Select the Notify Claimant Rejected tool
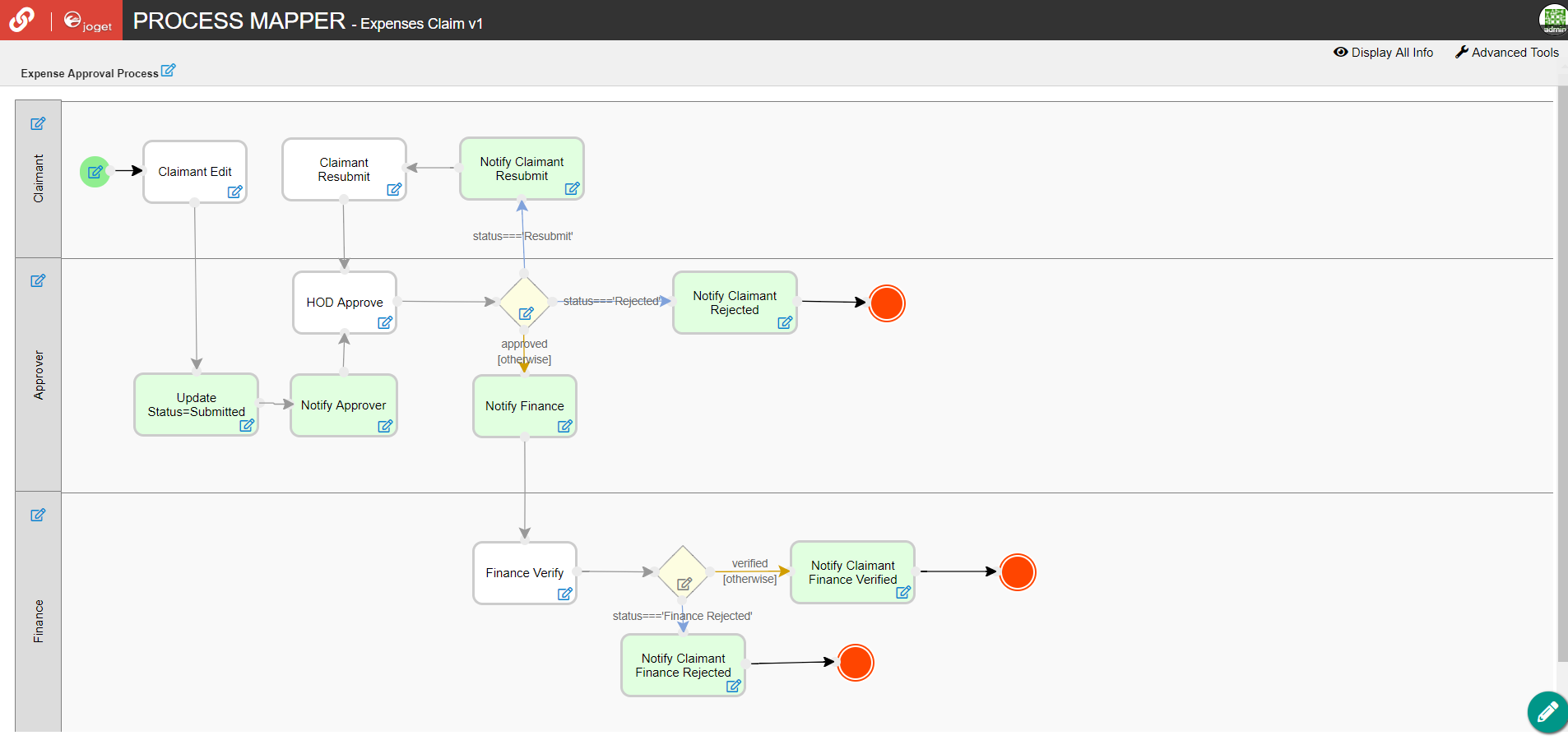Screen dimensions: 1568x740 tap(734, 302)
